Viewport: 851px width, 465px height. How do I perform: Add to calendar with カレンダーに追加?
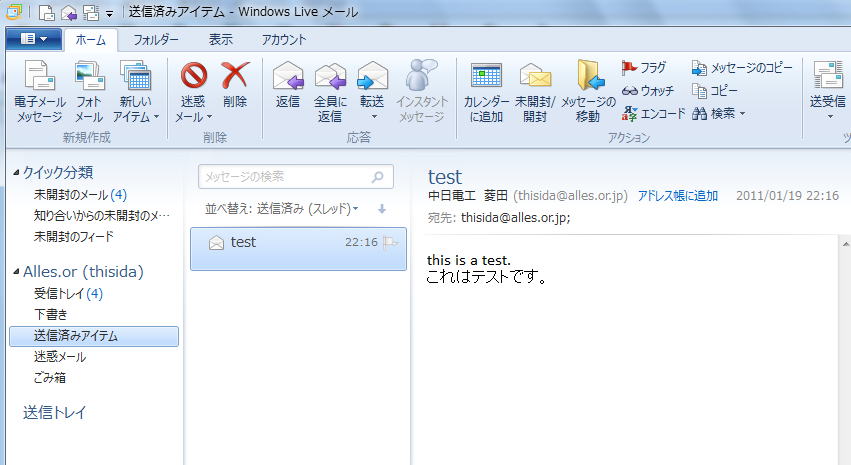tap(486, 92)
